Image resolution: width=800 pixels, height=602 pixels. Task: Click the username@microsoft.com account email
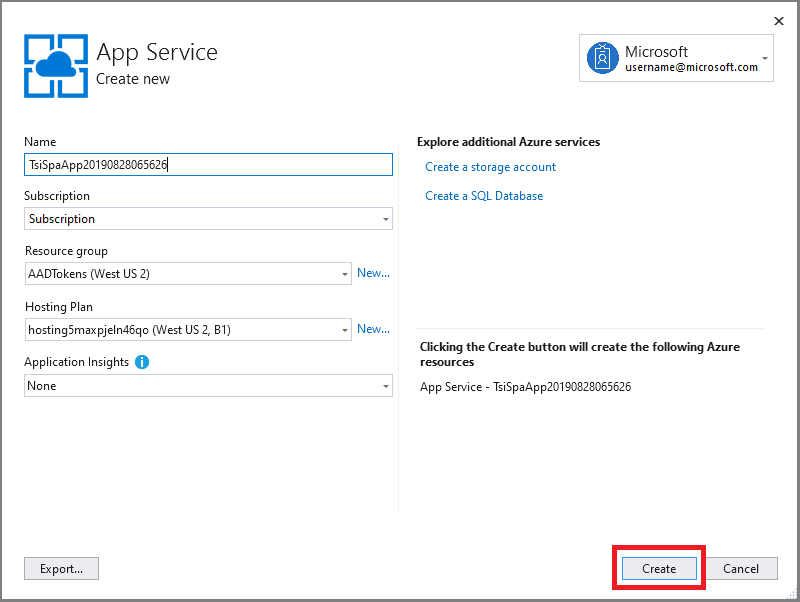[691, 68]
